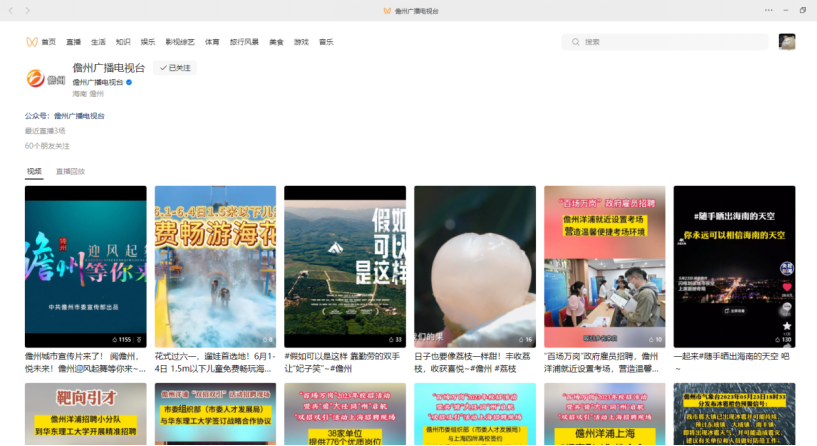Open the 假如可以是这样 aerial forest video
The height and width of the screenshot is (446, 817).
(345, 266)
